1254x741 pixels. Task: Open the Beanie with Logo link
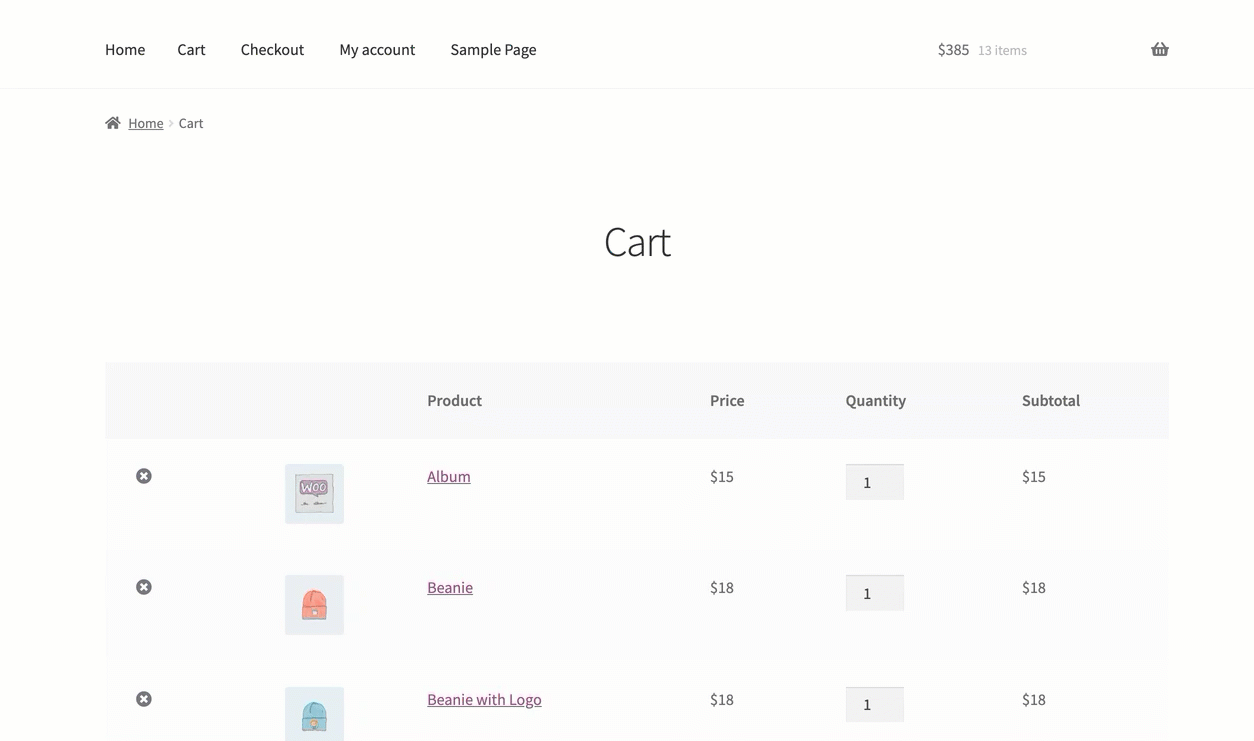[x=484, y=700]
